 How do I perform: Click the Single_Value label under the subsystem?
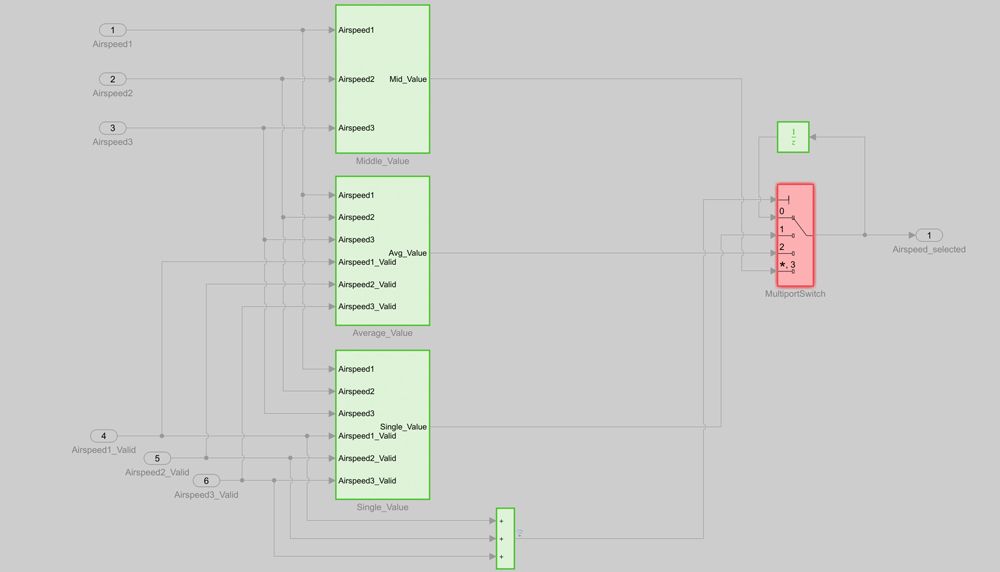[382, 507]
